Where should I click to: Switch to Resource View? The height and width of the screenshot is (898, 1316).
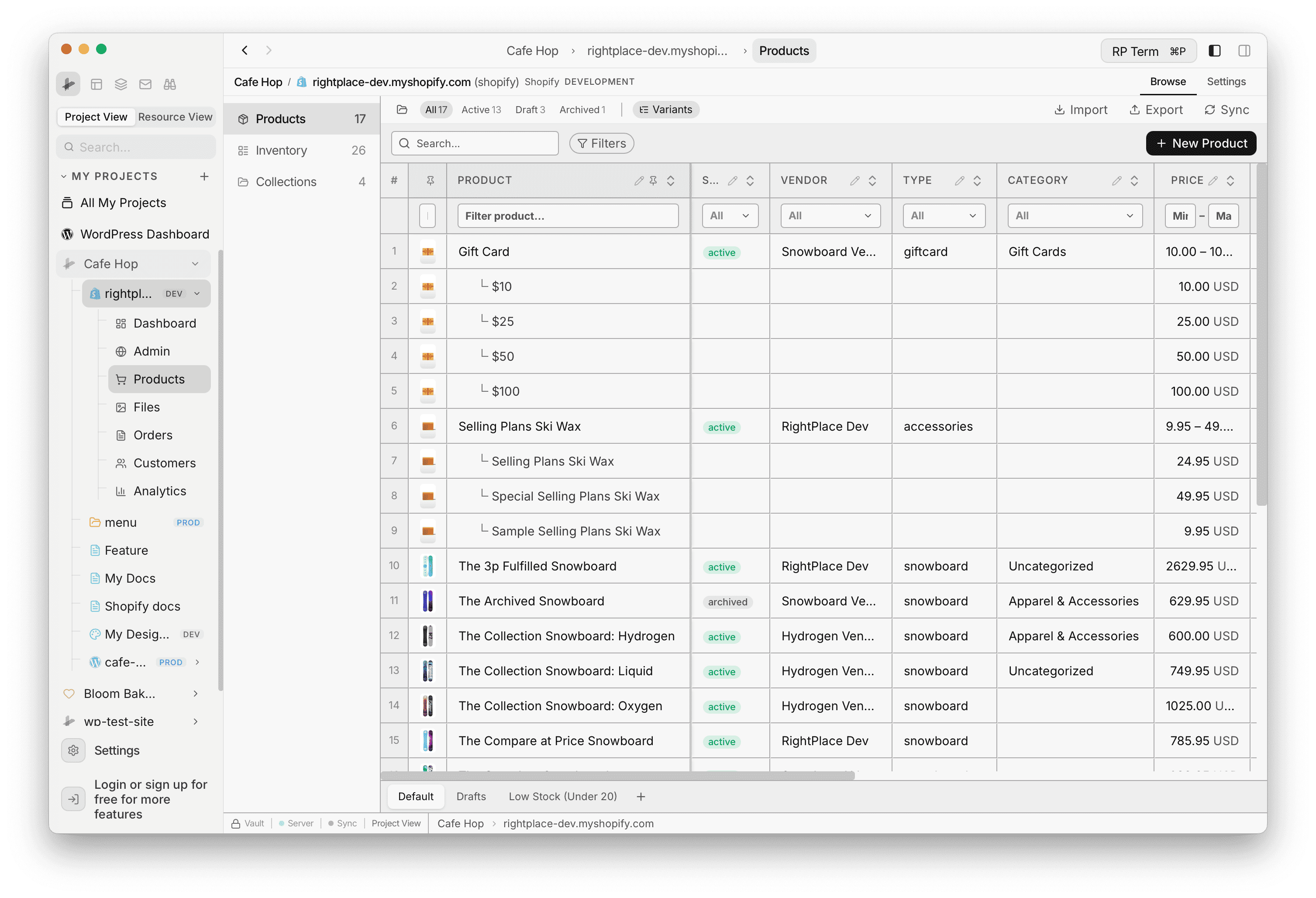coord(176,117)
